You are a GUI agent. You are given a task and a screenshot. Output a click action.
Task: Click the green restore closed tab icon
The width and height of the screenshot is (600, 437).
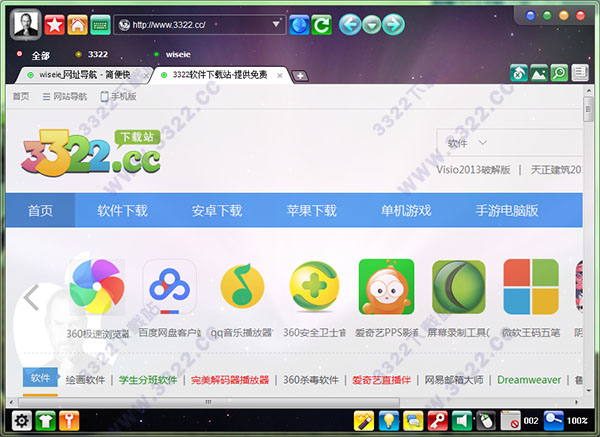[x=519, y=73]
